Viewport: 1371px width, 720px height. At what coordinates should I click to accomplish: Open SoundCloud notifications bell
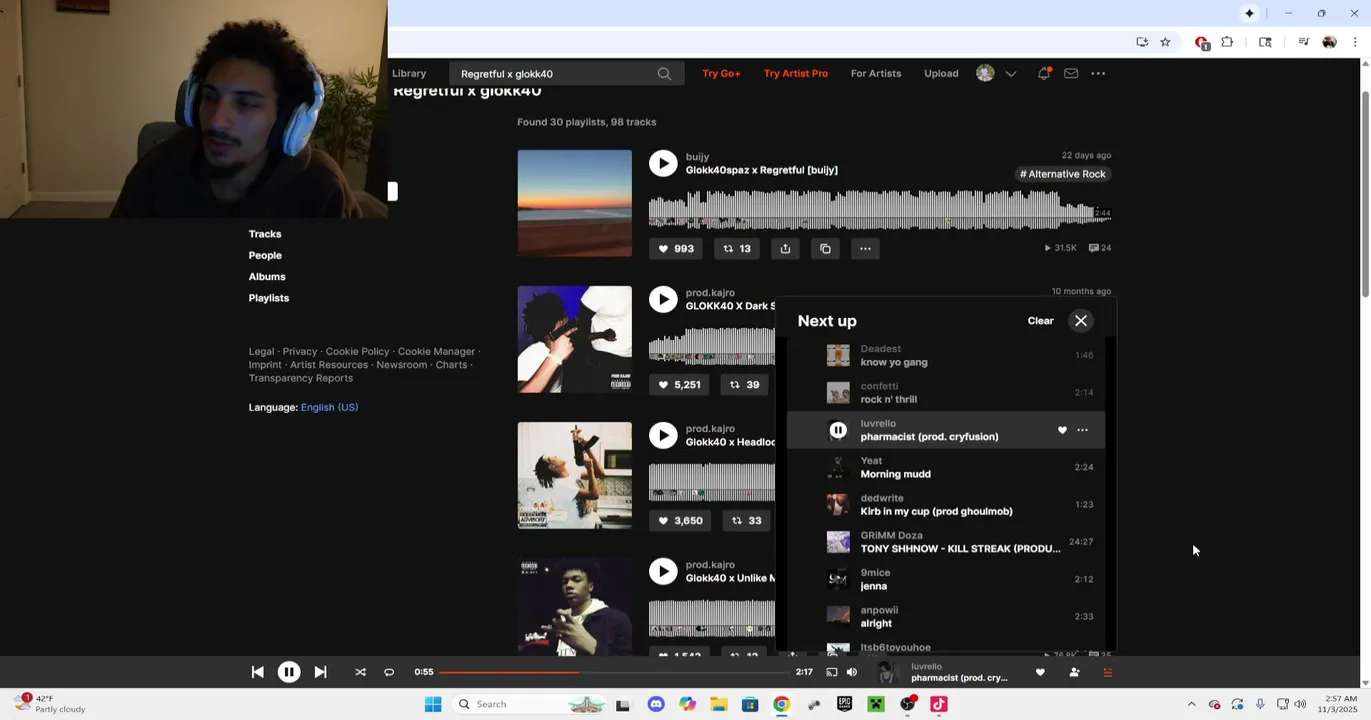coord(1044,73)
